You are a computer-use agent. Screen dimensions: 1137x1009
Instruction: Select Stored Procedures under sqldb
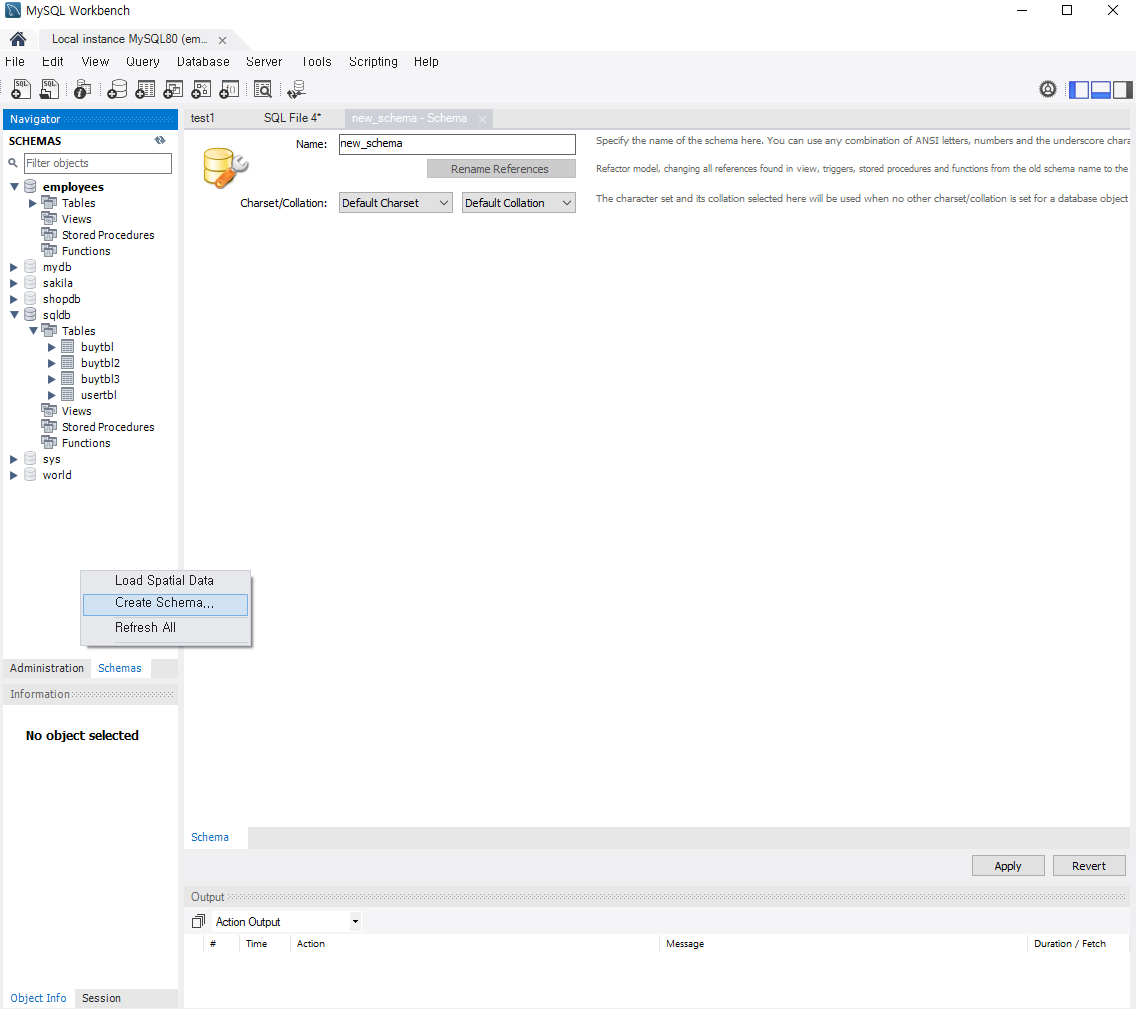point(108,427)
